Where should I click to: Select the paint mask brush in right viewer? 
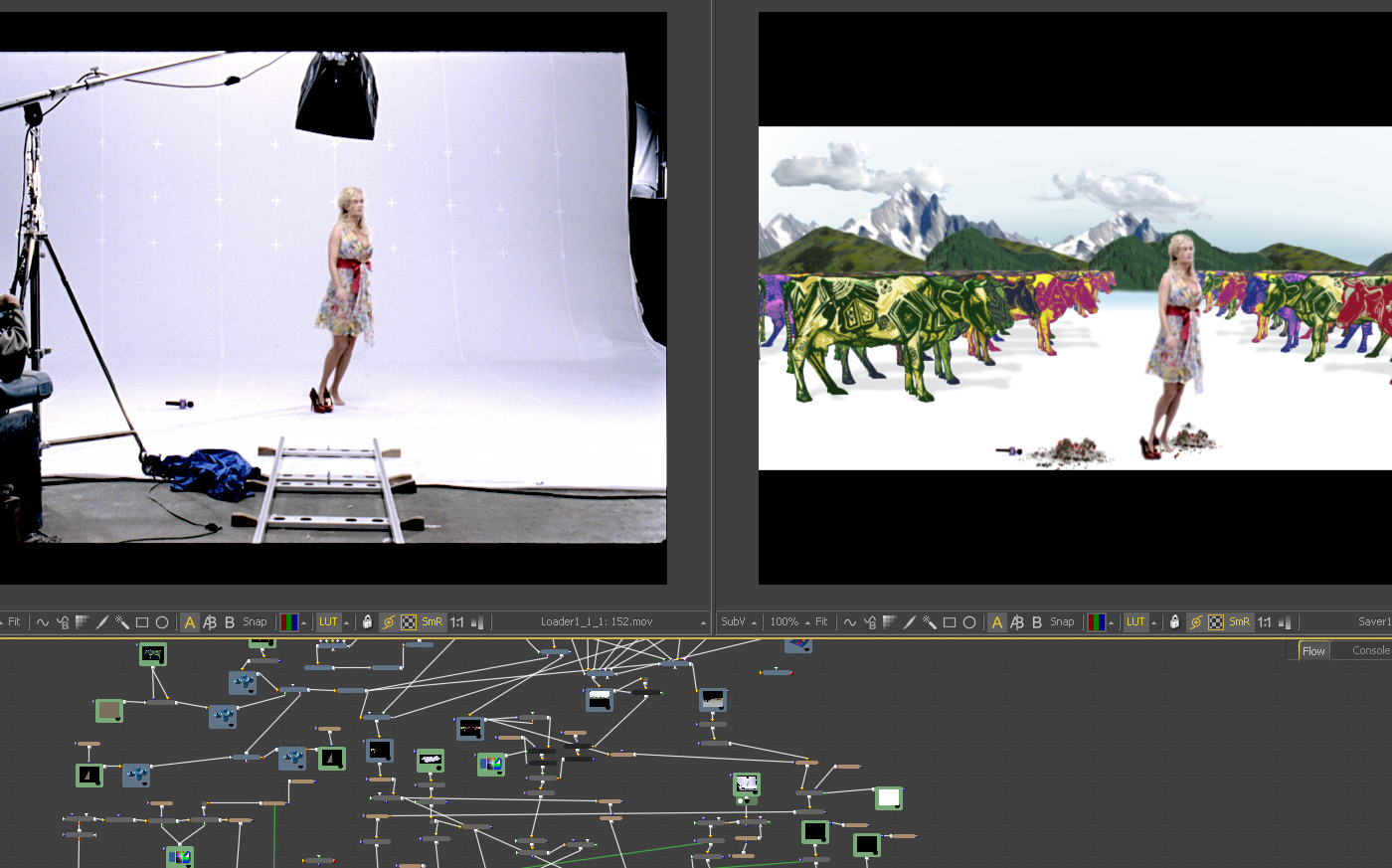click(x=910, y=622)
